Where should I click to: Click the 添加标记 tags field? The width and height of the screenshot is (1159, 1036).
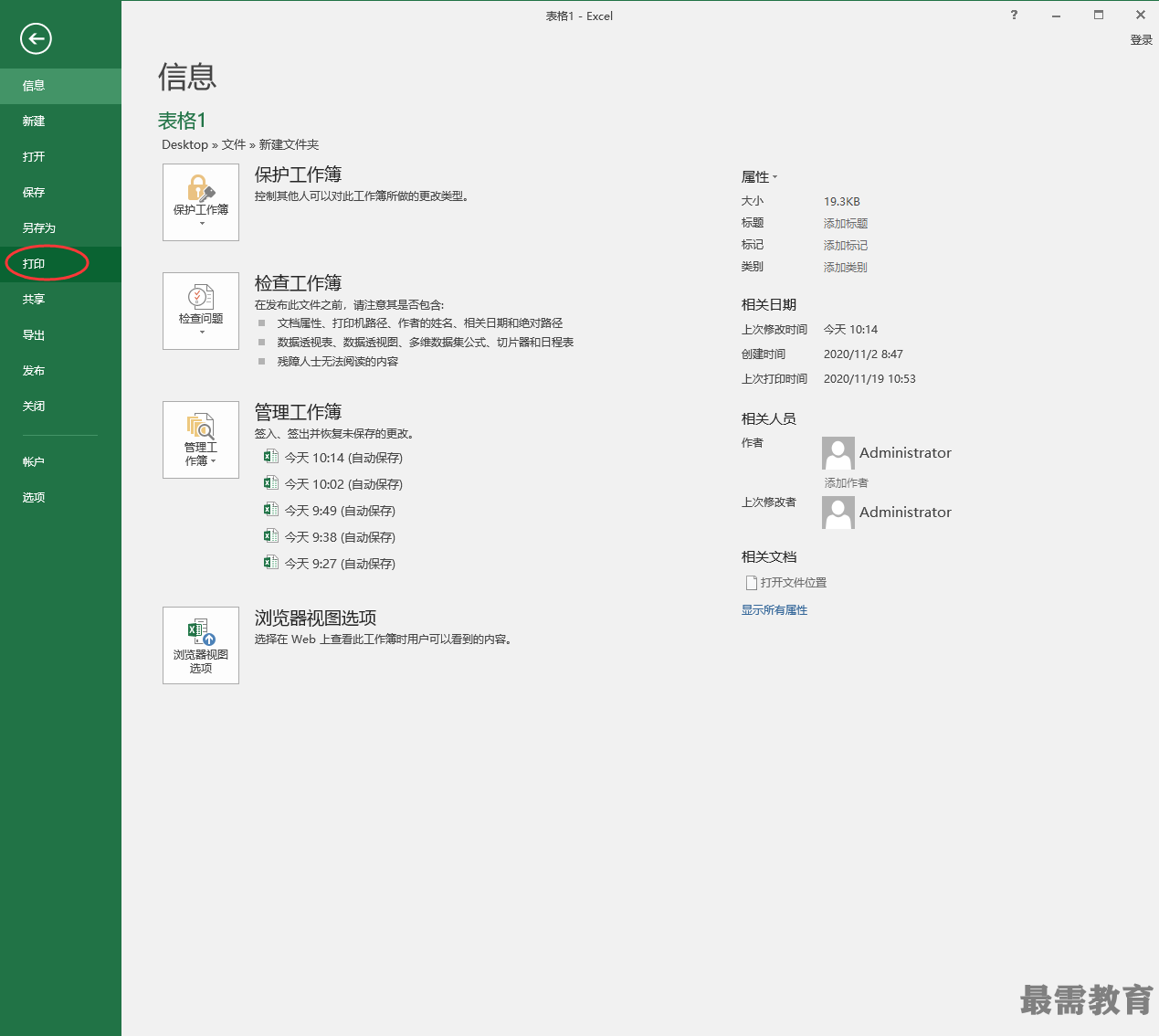846,246
